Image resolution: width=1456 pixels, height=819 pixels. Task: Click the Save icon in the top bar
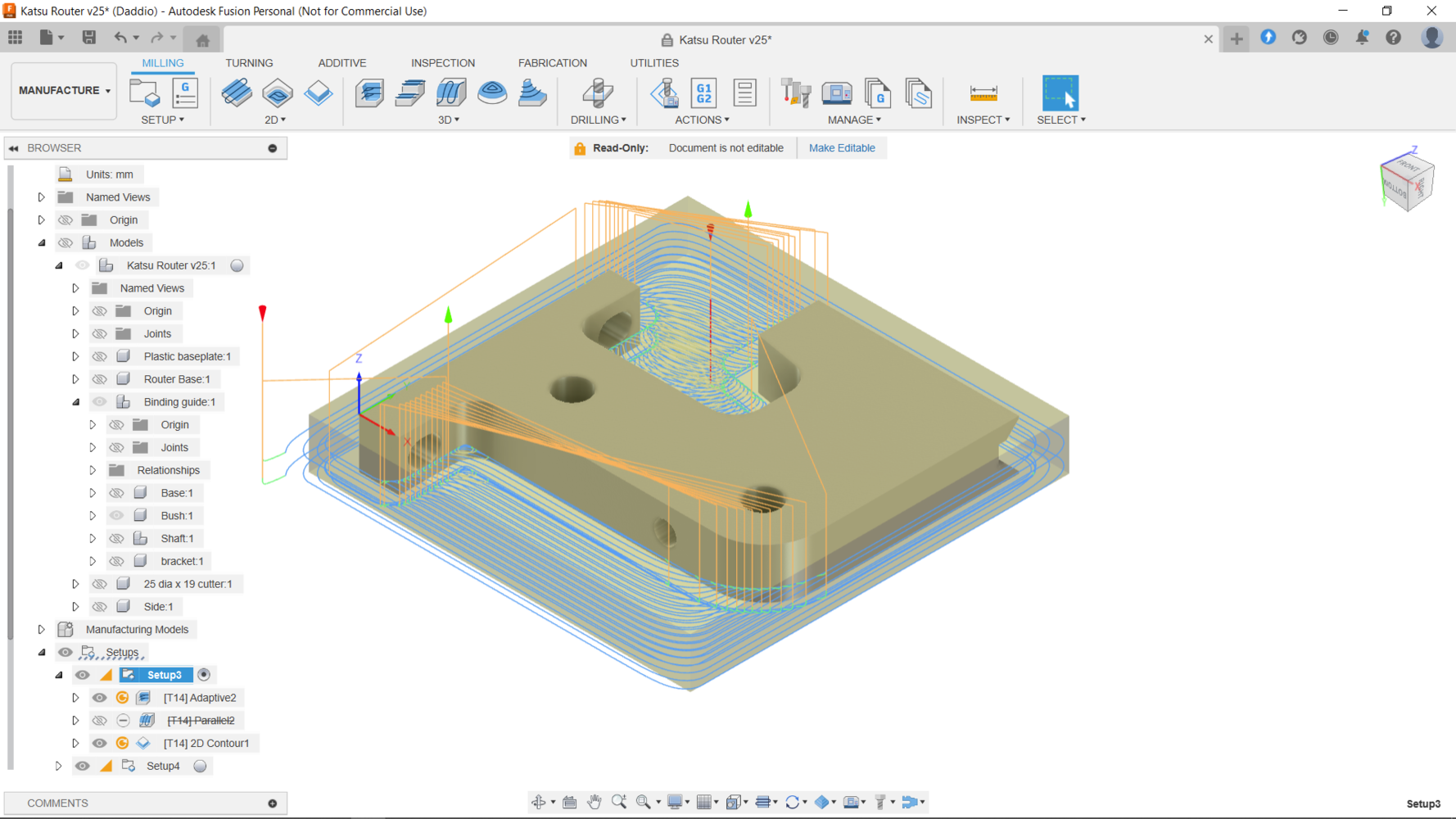point(88,38)
